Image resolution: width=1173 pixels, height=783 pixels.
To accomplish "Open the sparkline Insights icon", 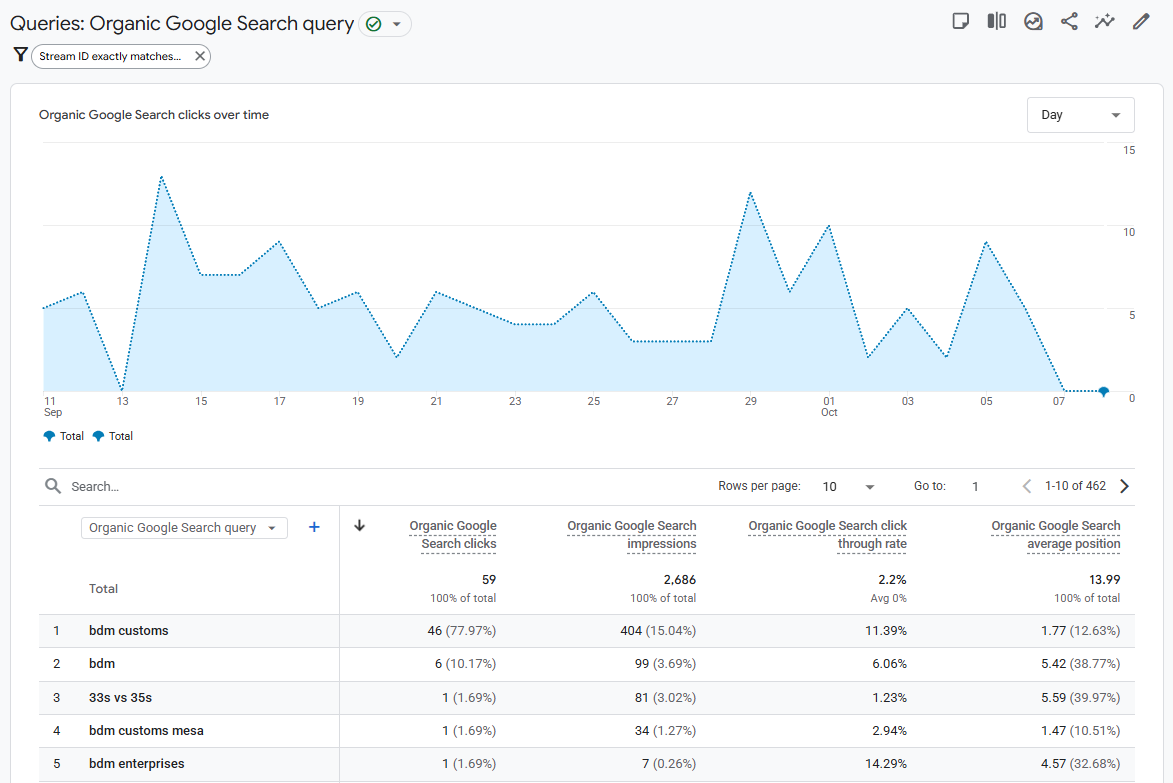I will 1105,21.
